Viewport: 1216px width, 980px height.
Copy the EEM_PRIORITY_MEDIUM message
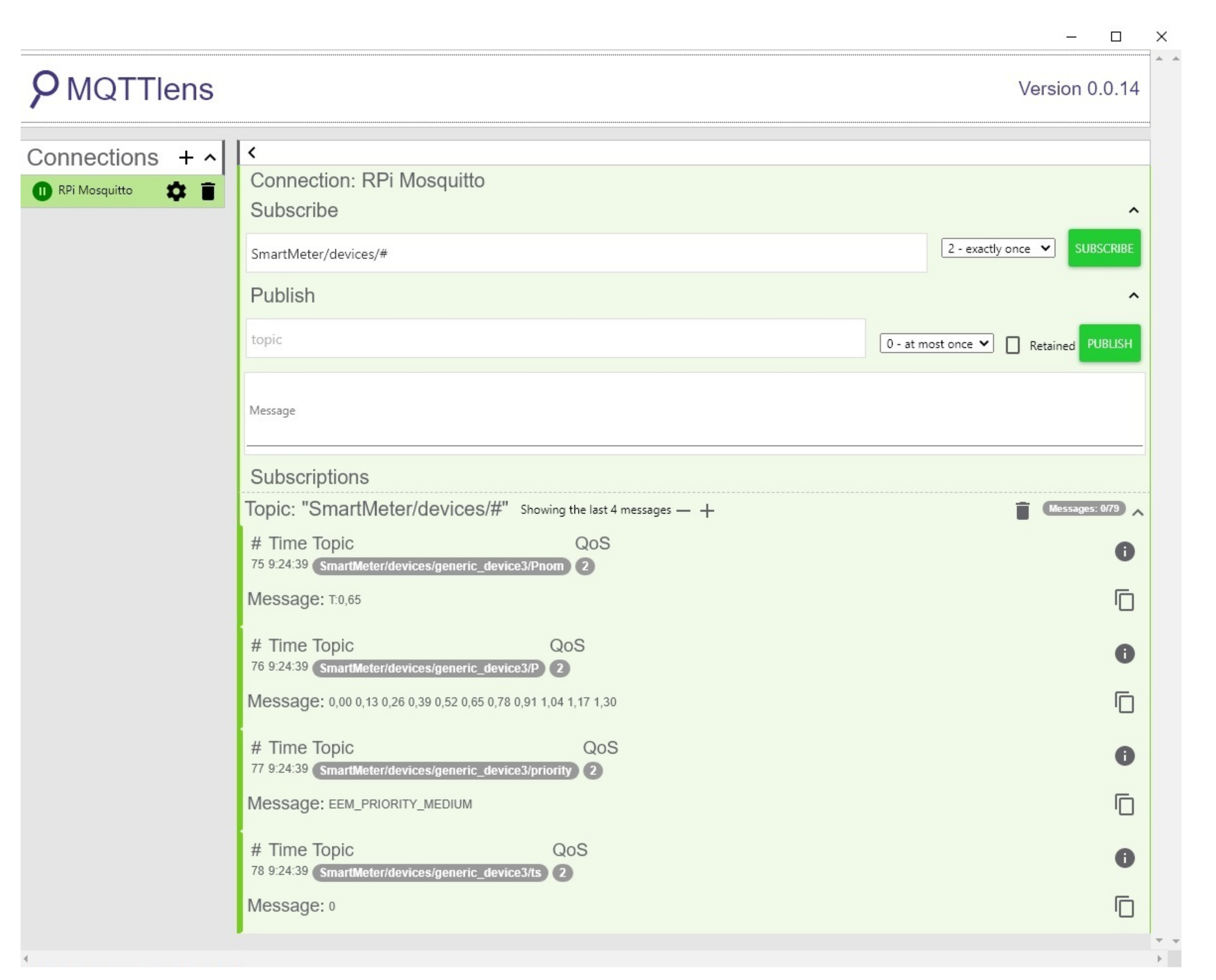point(1124,804)
